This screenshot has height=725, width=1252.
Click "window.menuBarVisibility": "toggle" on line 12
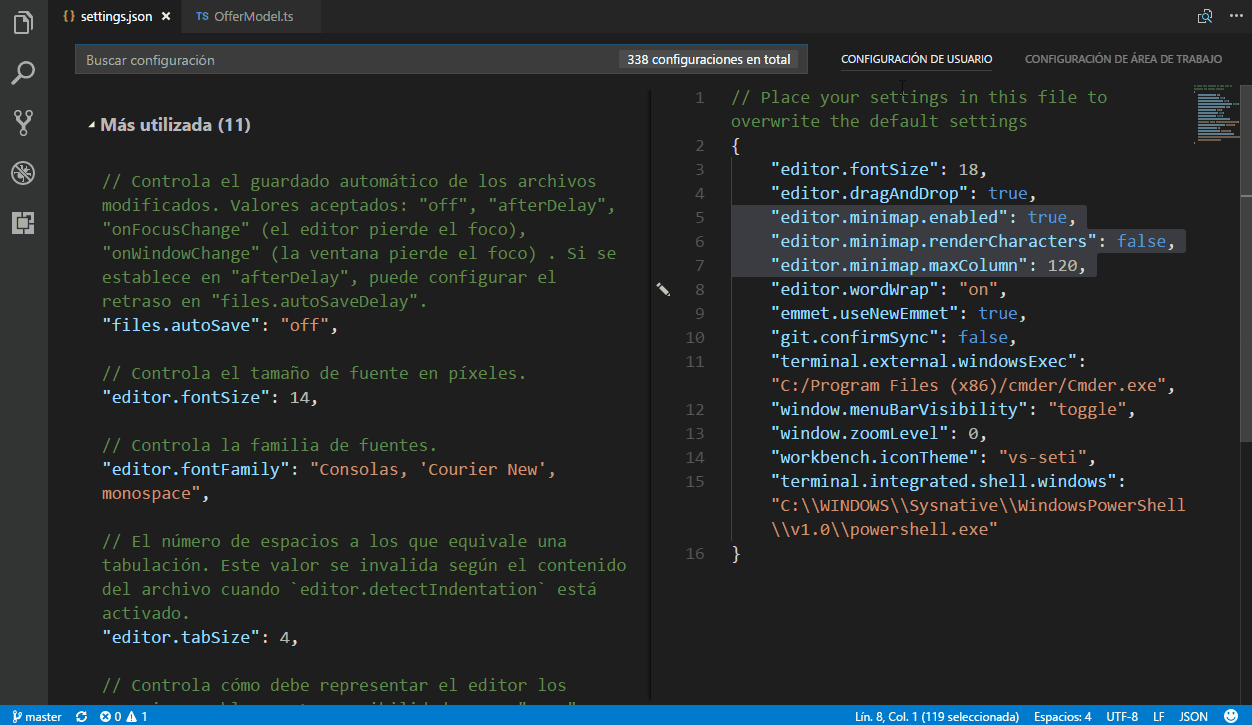coord(953,409)
